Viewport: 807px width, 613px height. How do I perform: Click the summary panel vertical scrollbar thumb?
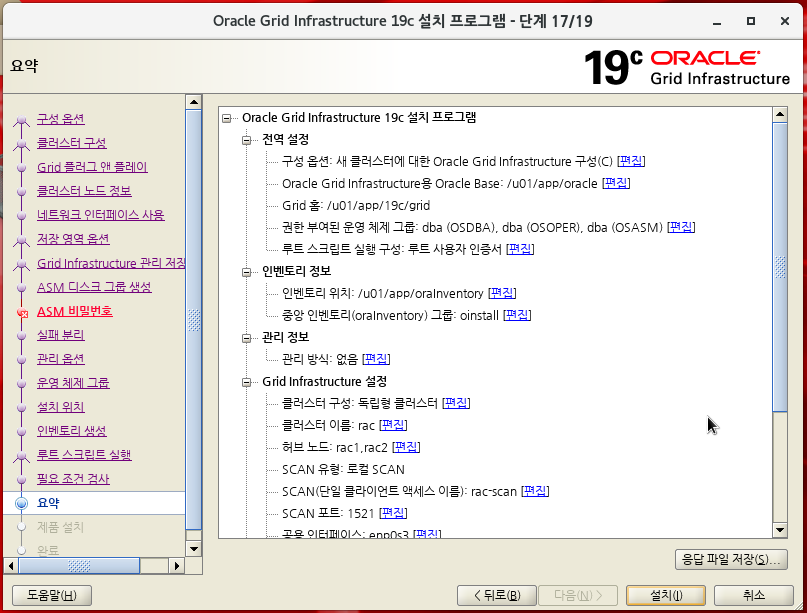[x=780, y=267]
